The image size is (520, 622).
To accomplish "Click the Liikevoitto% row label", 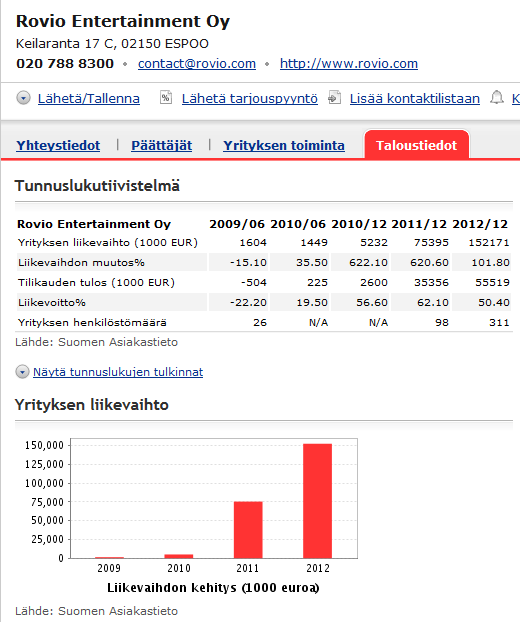I will click(x=52, y=303).
